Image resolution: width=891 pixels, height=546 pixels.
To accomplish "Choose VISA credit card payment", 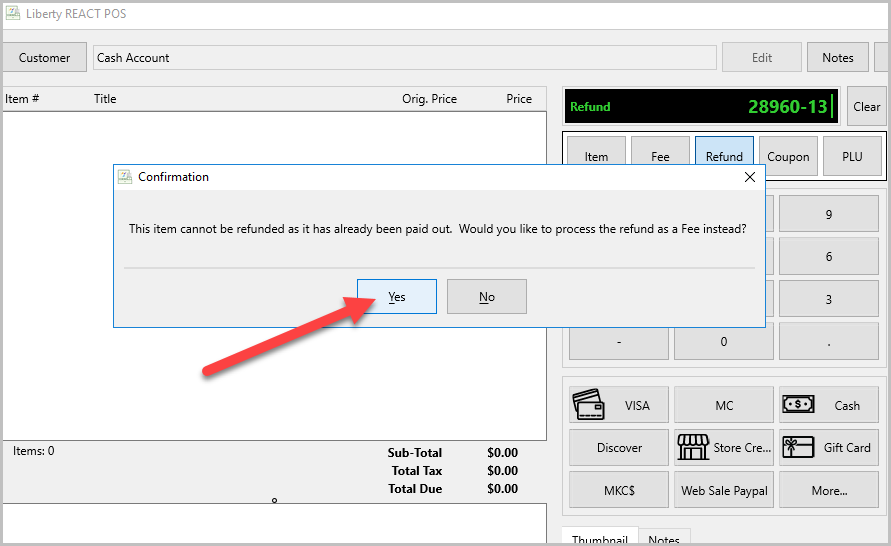I will coord(619,405).
